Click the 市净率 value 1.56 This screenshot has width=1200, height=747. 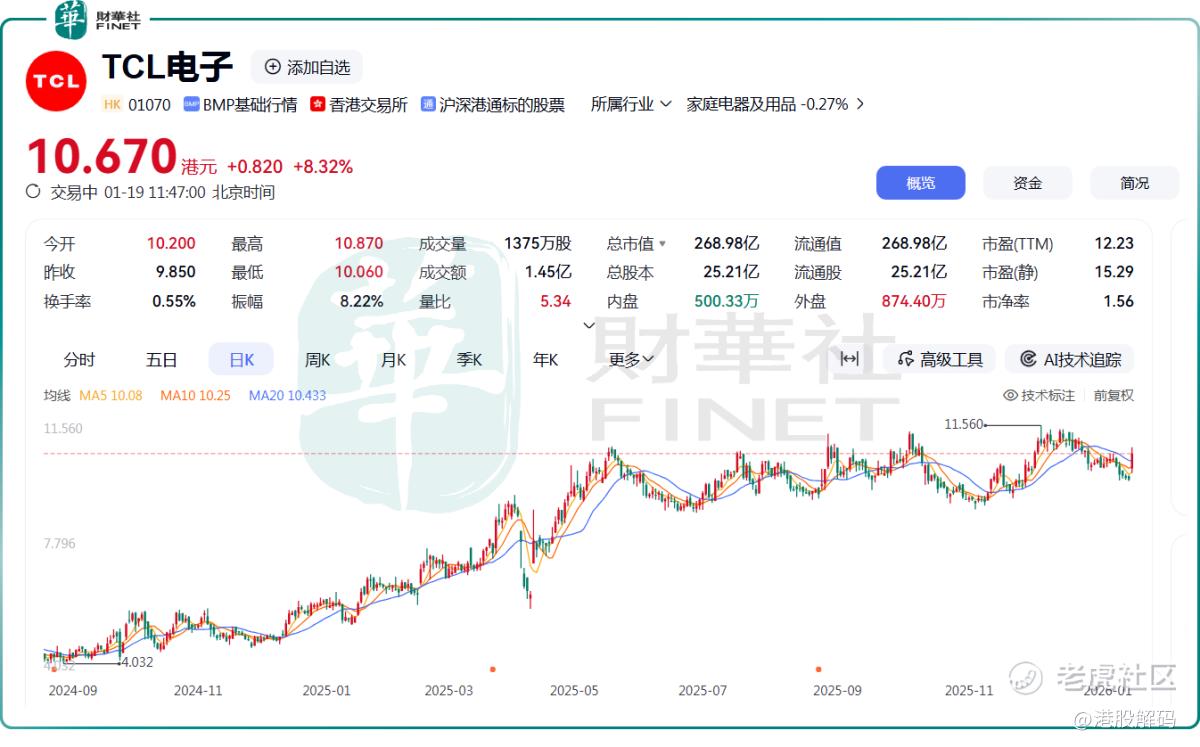coord(1118,301)
